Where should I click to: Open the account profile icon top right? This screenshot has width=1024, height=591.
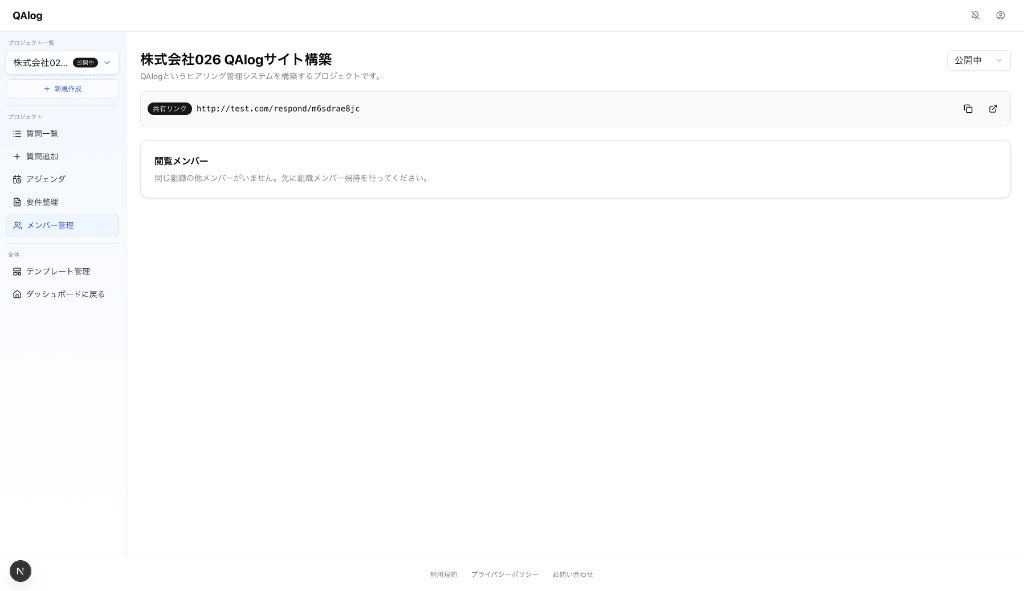coord(1001,15)
